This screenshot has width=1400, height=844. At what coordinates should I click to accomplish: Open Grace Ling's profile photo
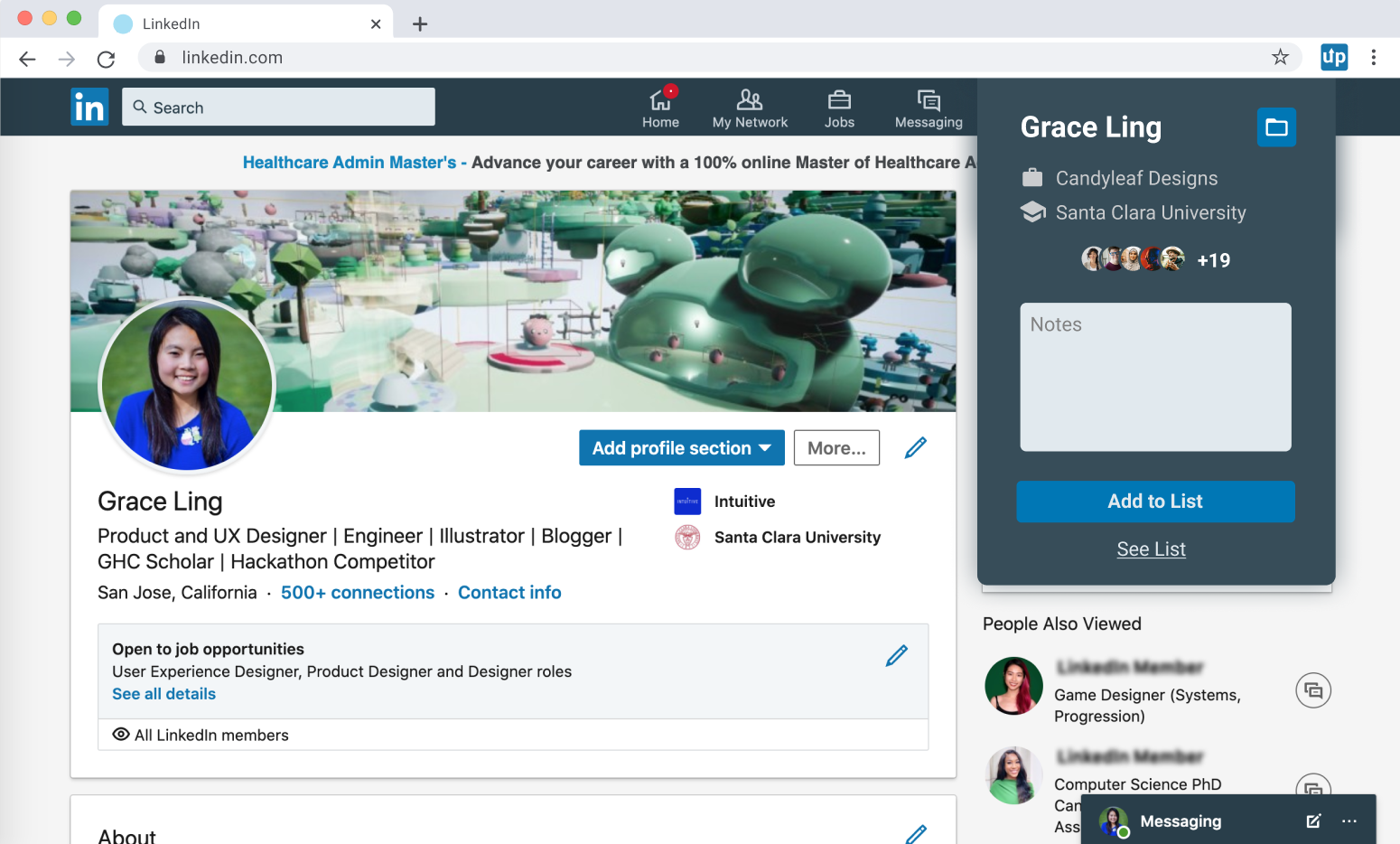187,385
